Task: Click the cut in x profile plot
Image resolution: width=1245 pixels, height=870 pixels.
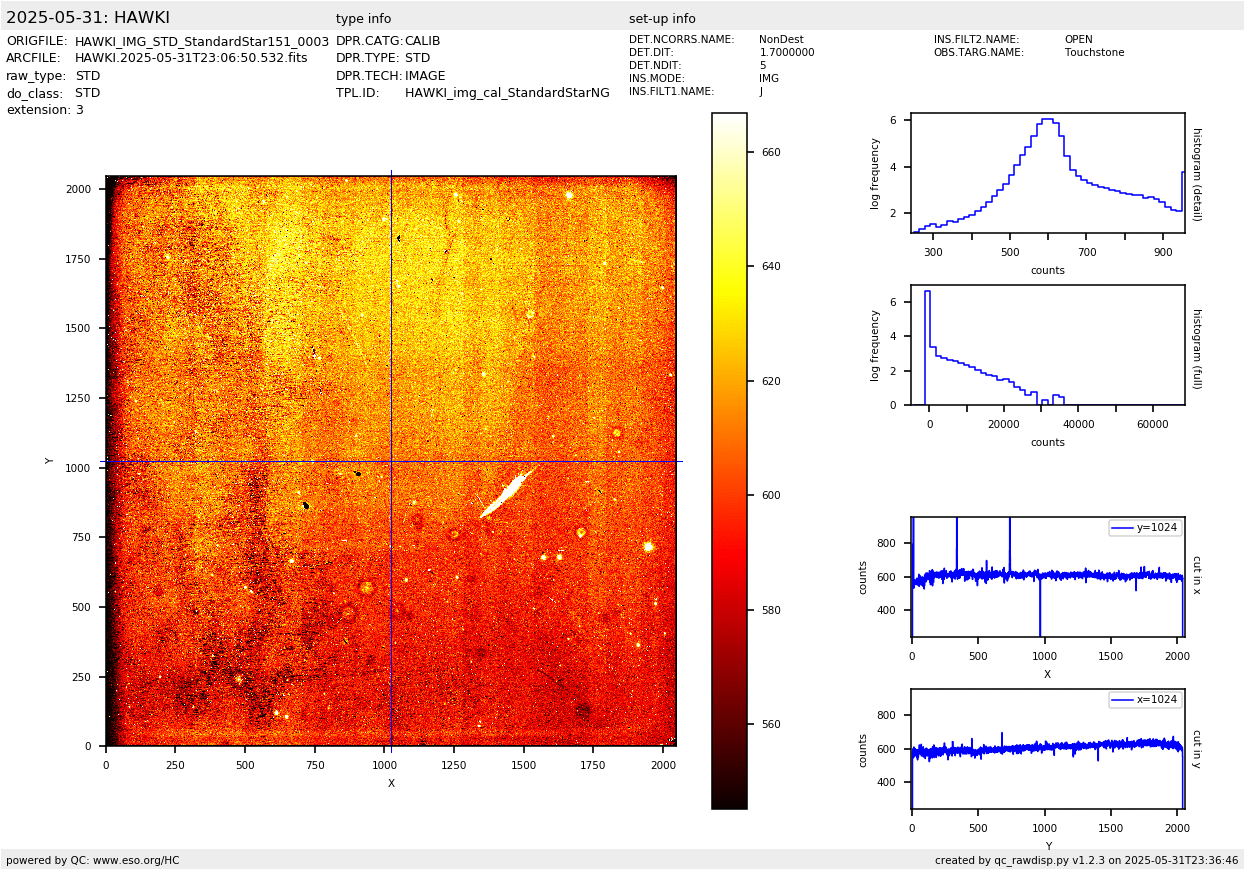Action: (x=1047, y=577)
